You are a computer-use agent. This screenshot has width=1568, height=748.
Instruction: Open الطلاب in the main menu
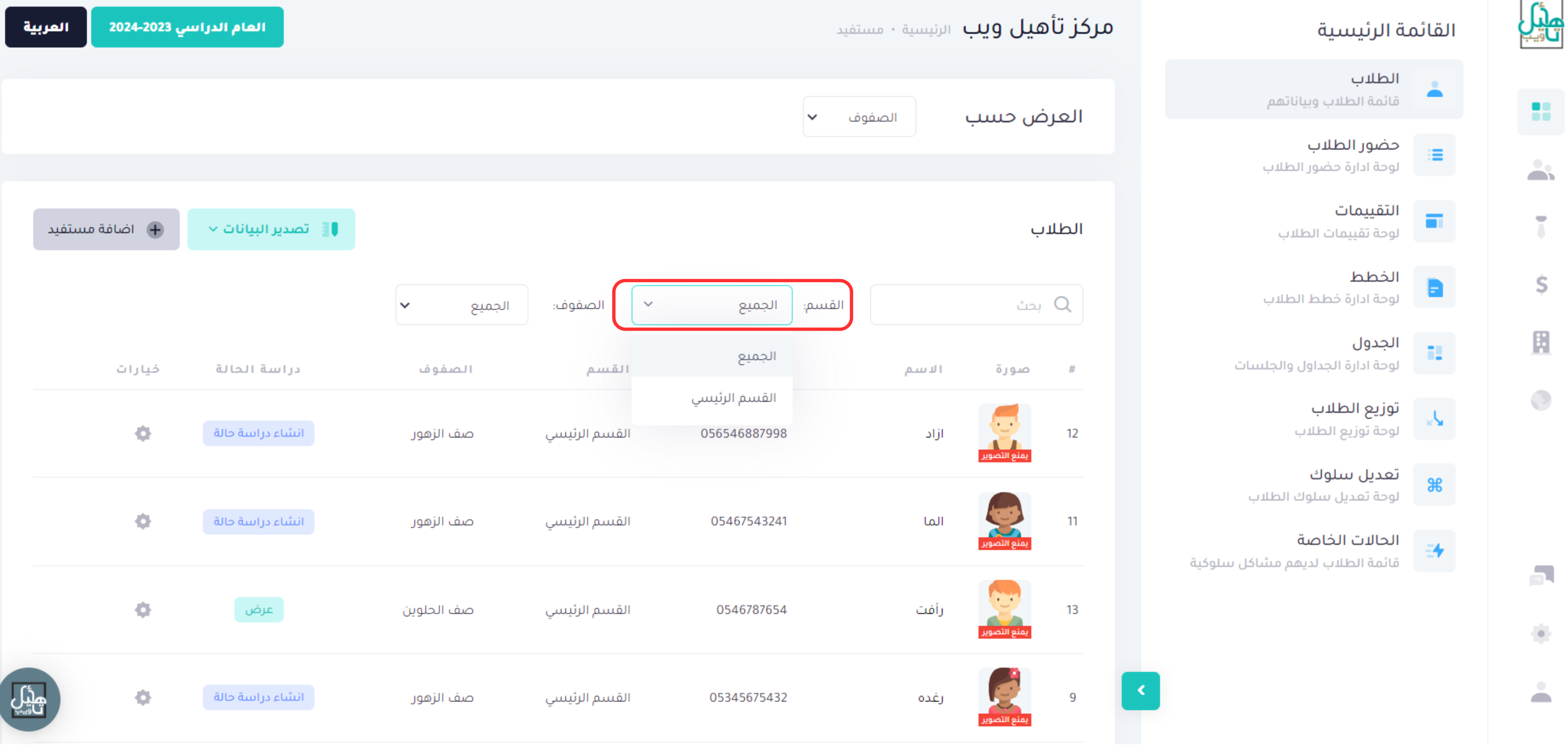1314,90
